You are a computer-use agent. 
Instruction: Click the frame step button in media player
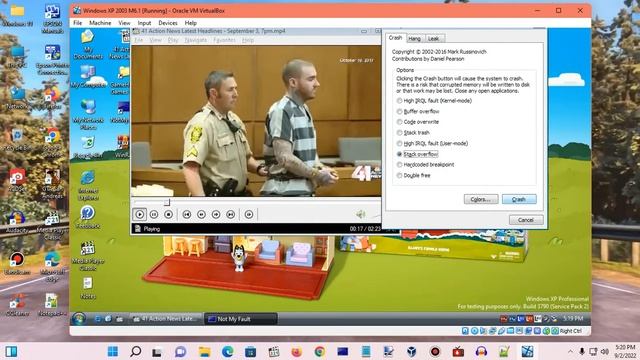point(249,214)
